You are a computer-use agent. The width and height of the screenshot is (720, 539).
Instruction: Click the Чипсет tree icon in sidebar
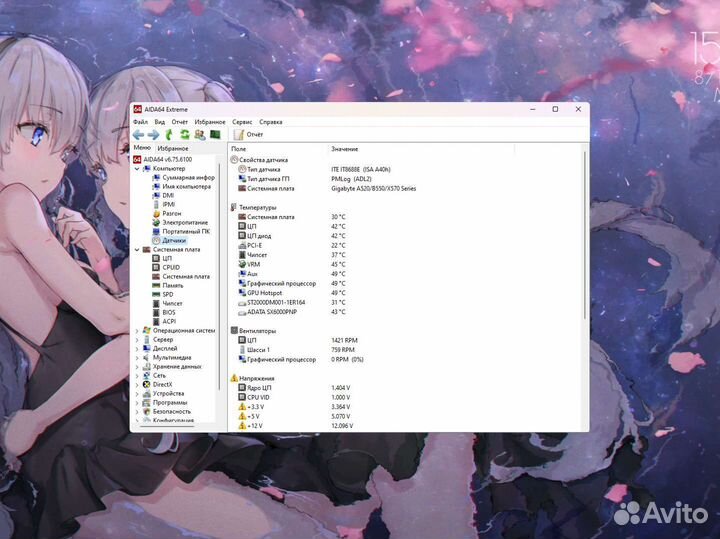pos(156,303)
